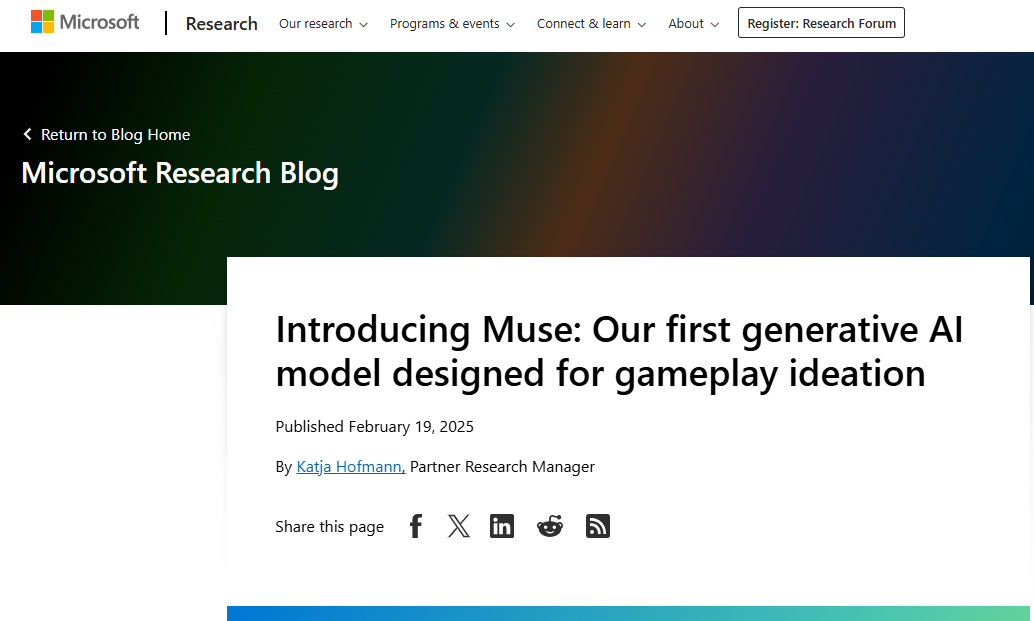Click the Microsoft wordmark in the header

coord(99,21)
